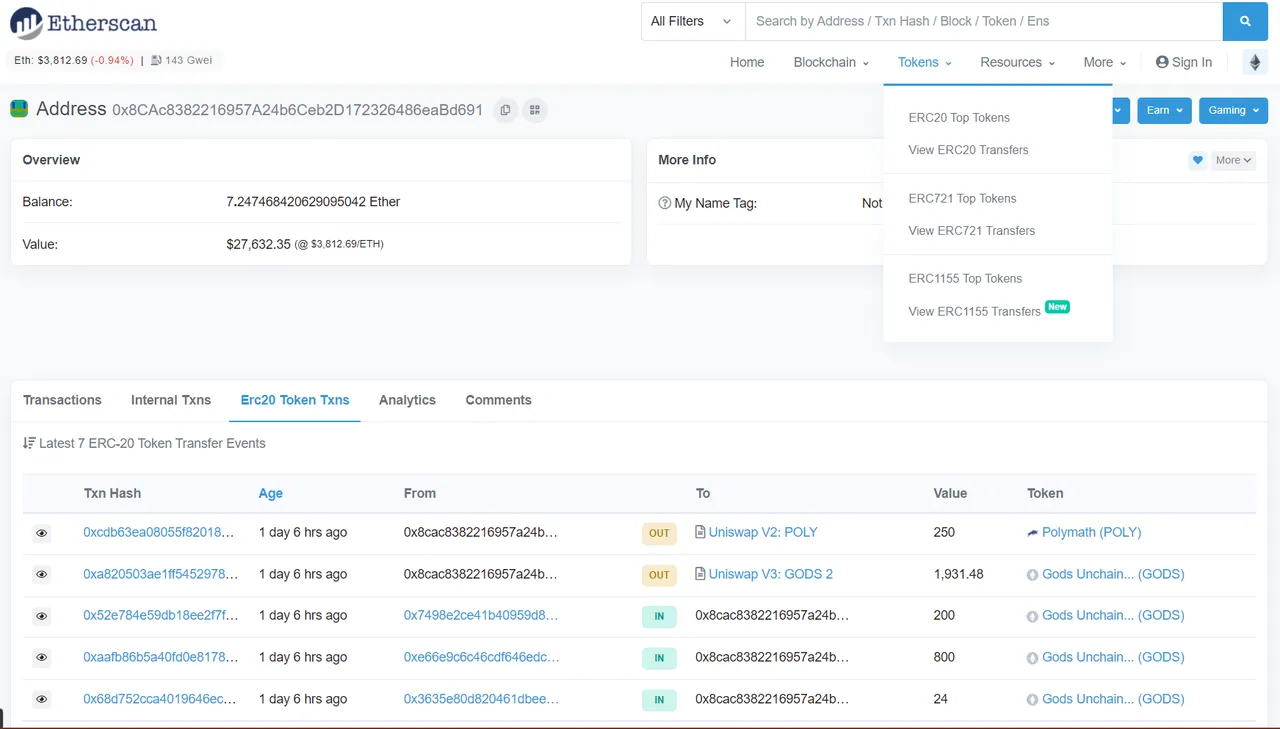
Task: Open the Comments tab
Action: click(498, 400)
